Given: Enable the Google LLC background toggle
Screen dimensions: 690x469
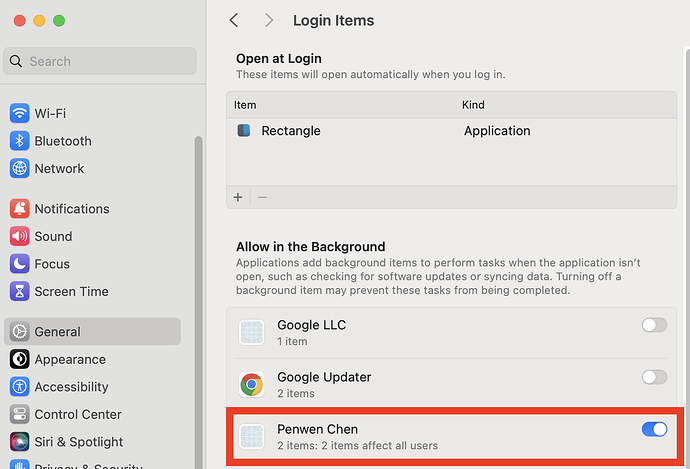Looking at the screenshot, I should coord(654,325).
